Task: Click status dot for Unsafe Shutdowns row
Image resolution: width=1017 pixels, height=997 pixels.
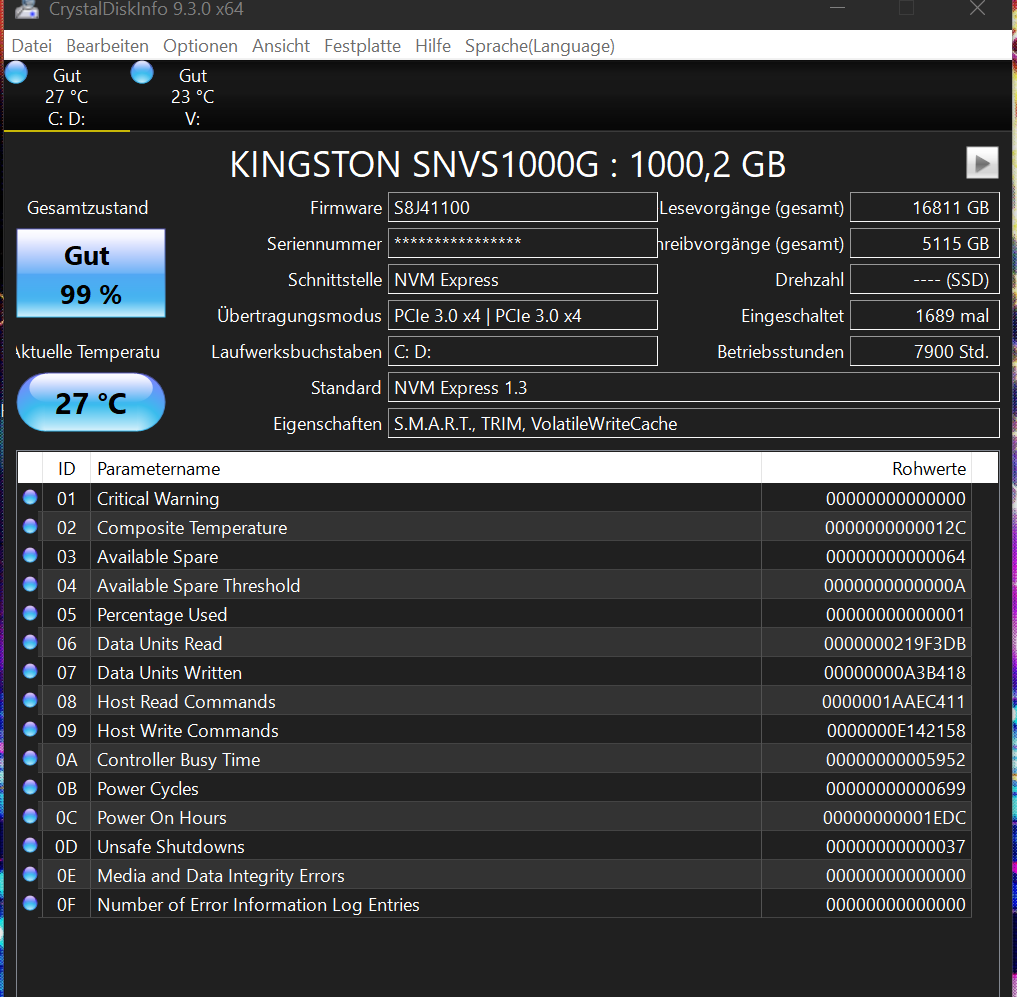Action: click(30, 845)
